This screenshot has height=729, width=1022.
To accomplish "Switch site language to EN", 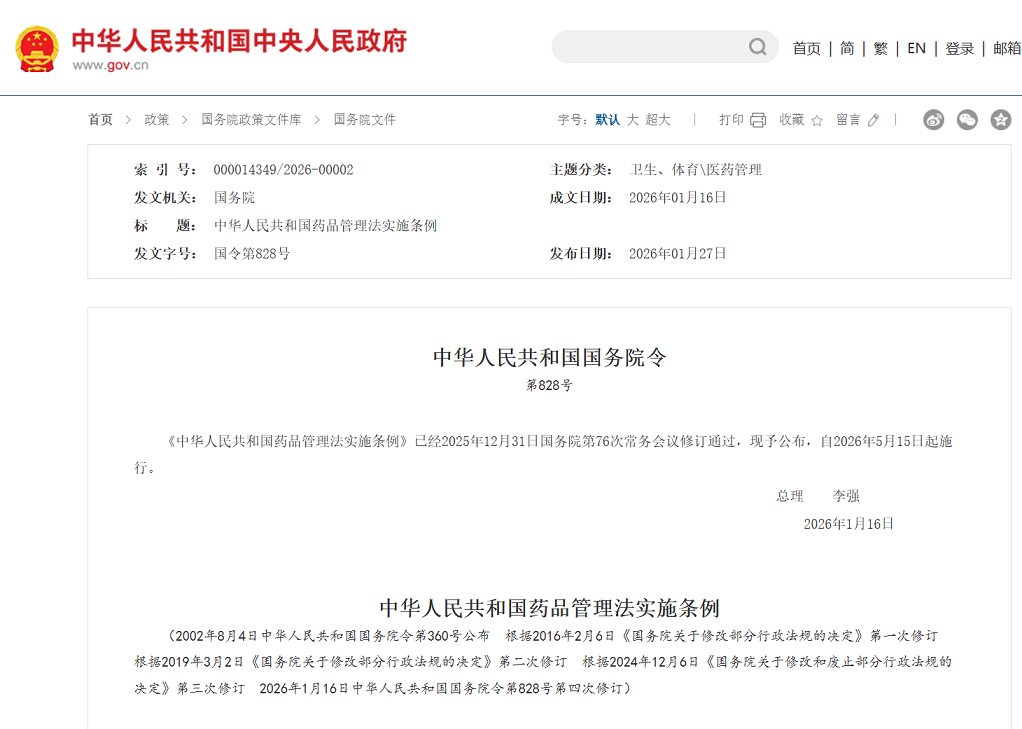I will (916, 48).
